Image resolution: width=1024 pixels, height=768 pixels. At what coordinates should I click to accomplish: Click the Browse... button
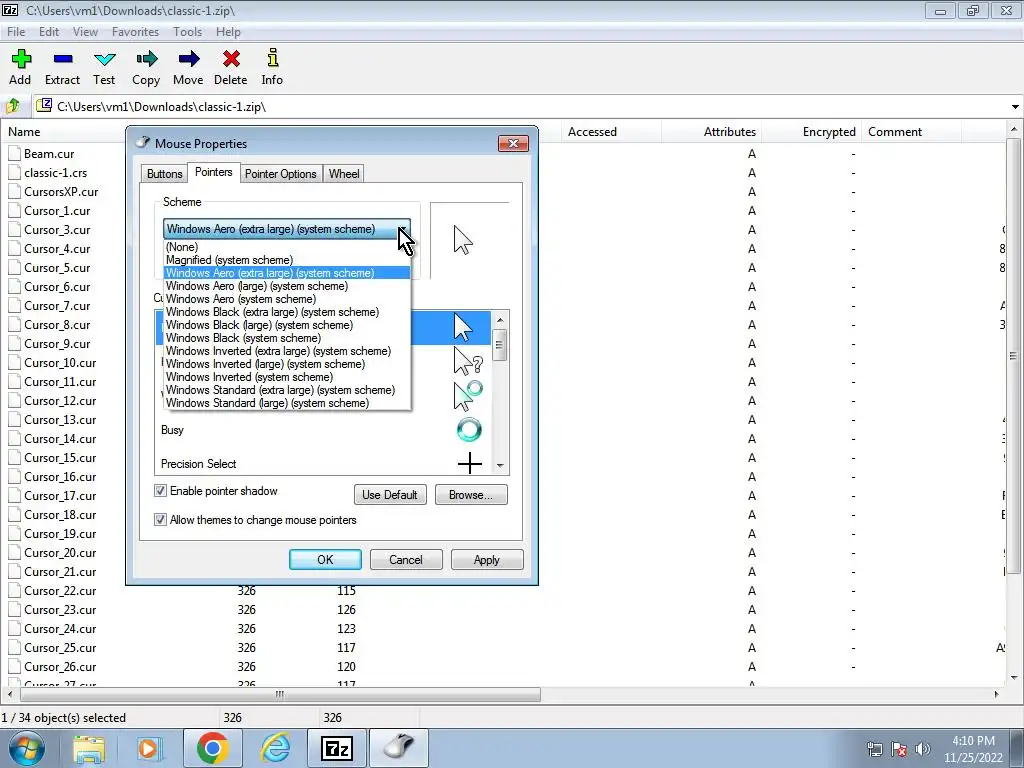tap(471, 494)
